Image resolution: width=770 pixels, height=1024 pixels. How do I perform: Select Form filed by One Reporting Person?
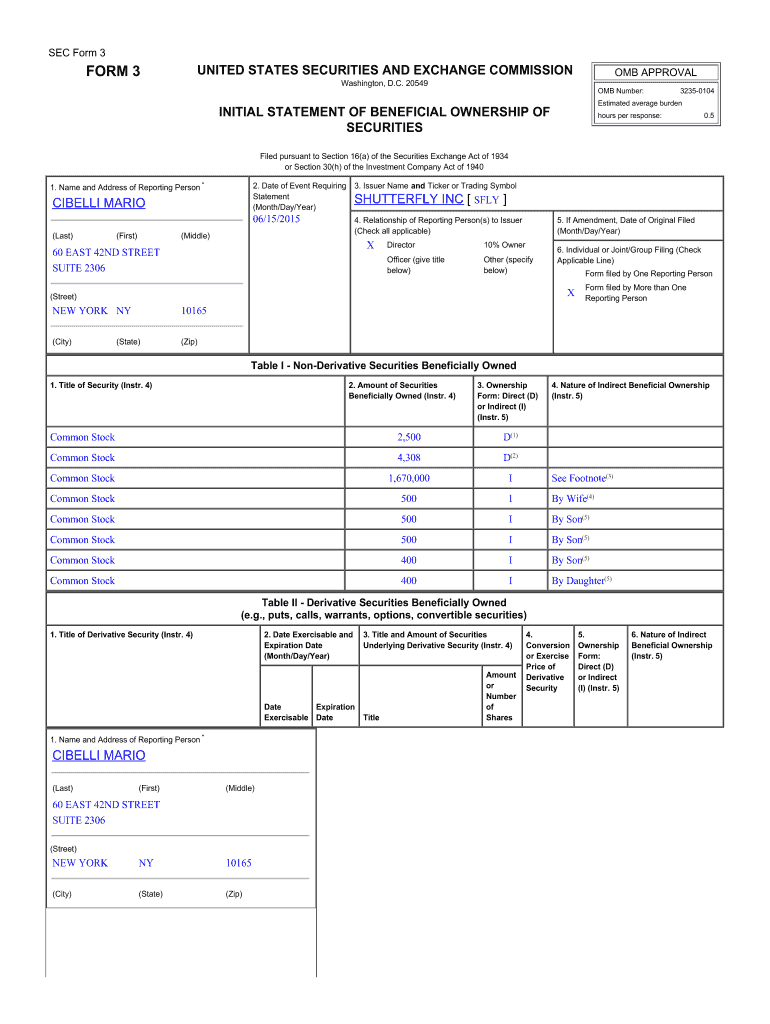[571, 274]
